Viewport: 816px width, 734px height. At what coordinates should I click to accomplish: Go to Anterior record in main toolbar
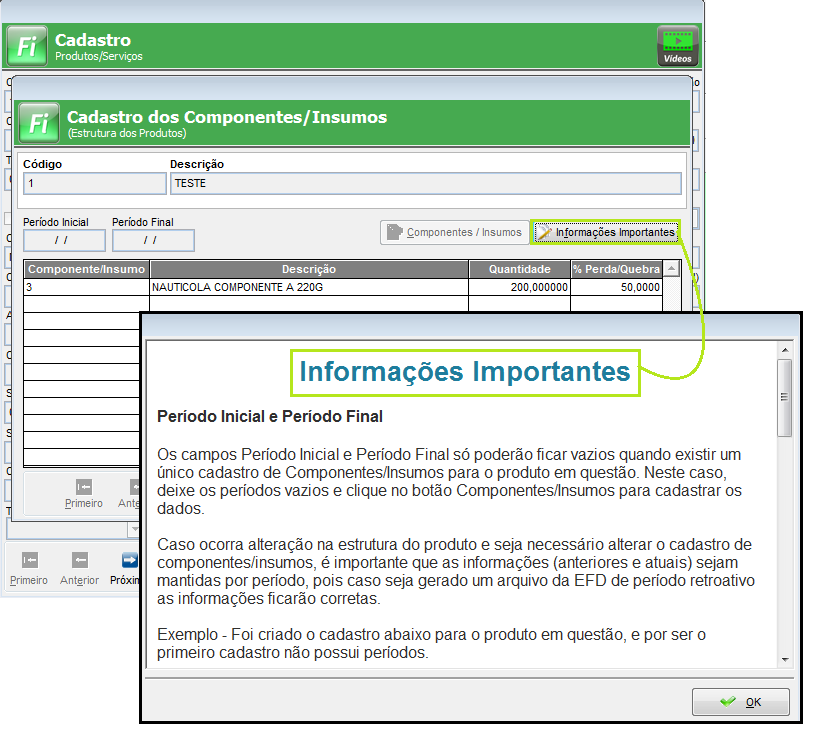coord(79,568)
